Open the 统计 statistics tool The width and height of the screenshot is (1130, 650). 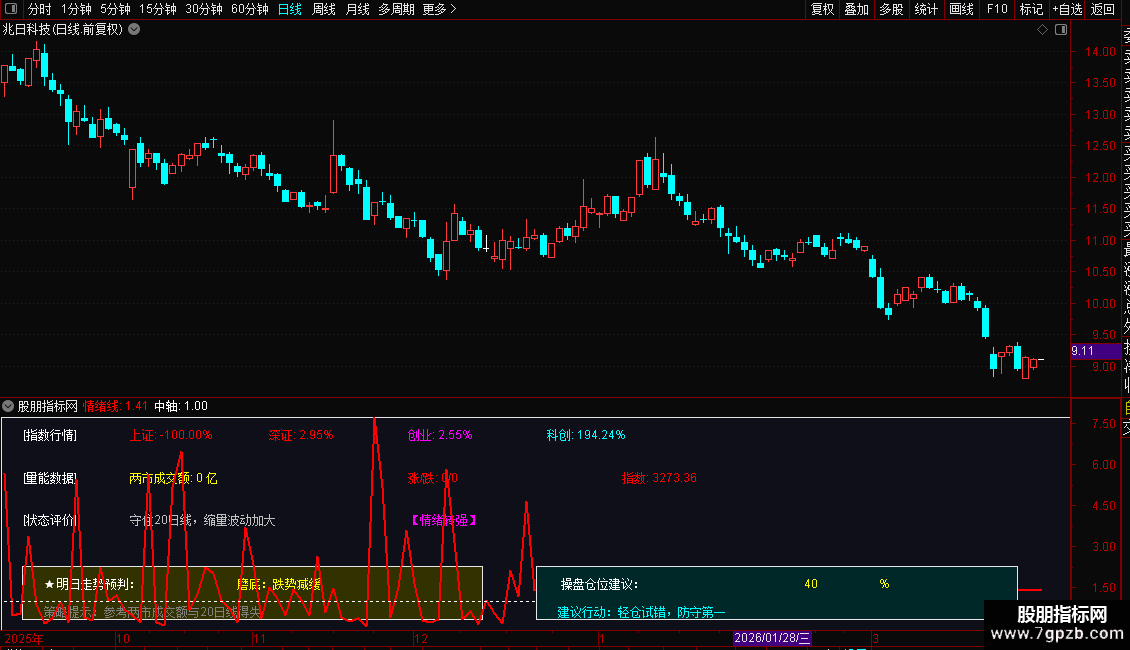(926, 9)
